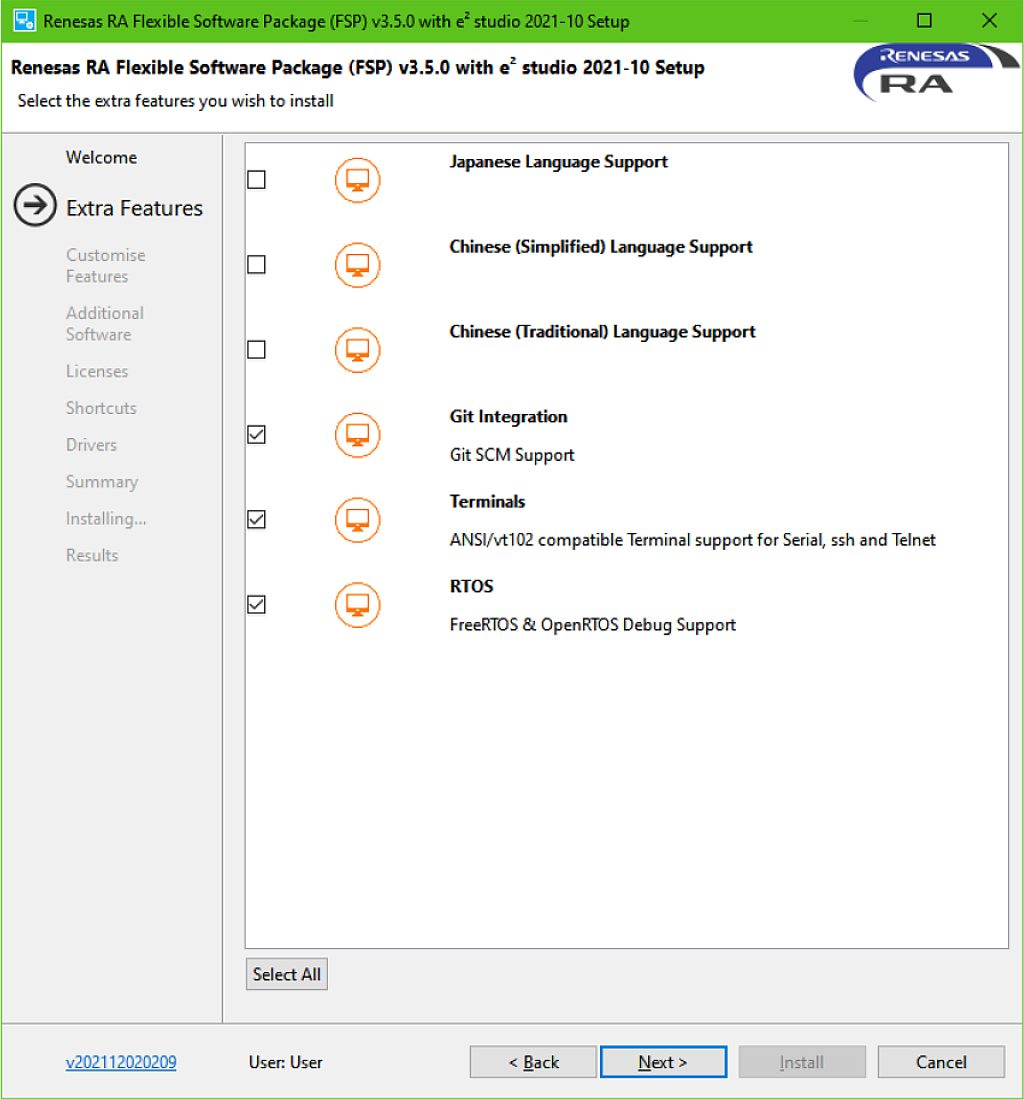
Task: Click the Chinese (Simplified) feature icon
Action: click(x=357, y=265)
